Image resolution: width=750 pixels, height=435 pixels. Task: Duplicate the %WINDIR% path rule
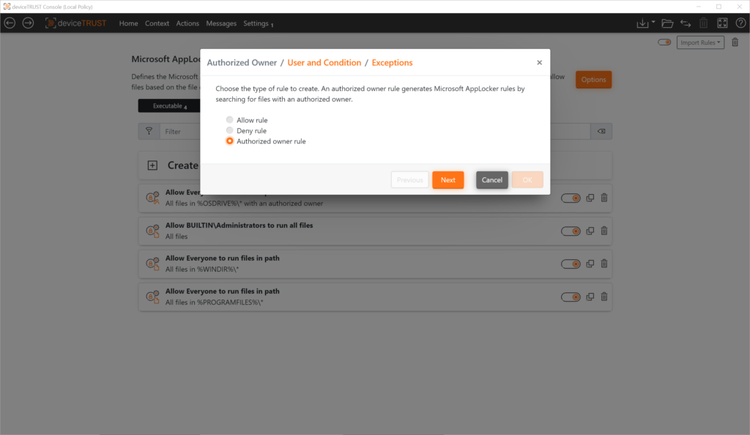590,264
